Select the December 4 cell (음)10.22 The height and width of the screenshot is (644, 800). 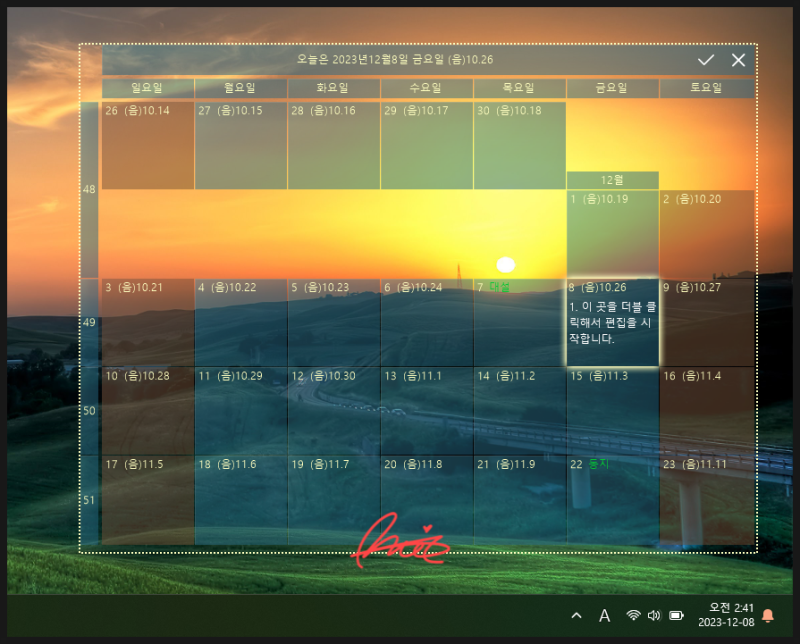(241, 323)
